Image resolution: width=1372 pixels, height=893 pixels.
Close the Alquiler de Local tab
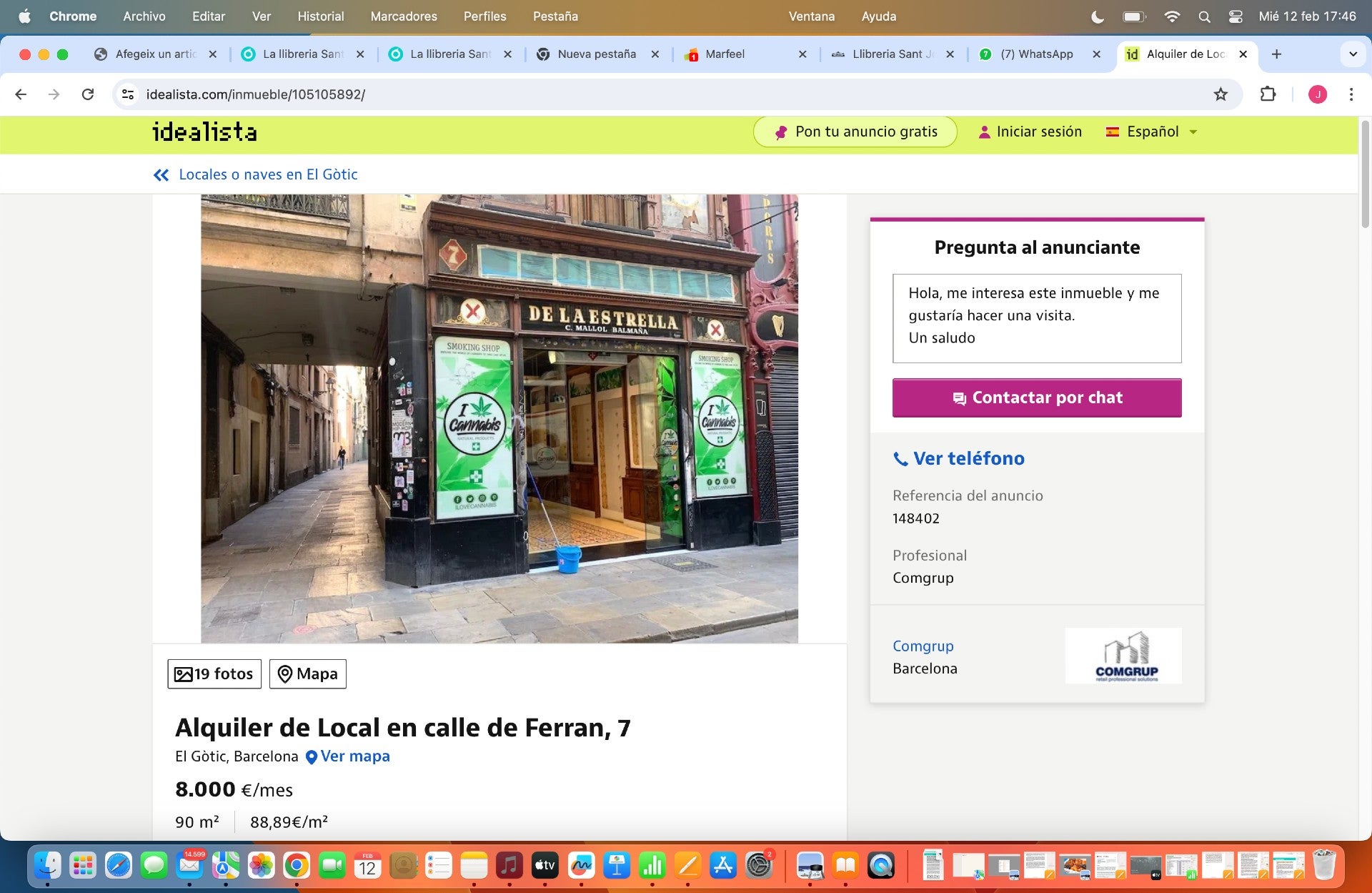click(1243, 54)
